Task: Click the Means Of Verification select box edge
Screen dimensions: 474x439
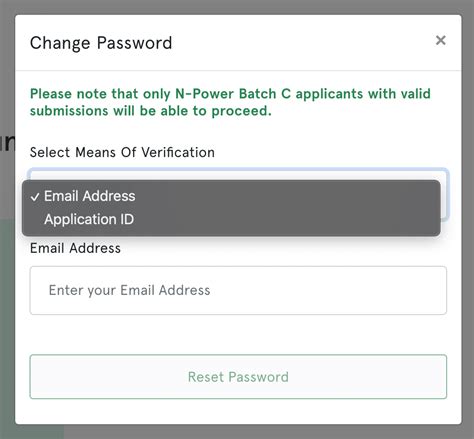Action: pyautogui.click(x=445, y=195)
